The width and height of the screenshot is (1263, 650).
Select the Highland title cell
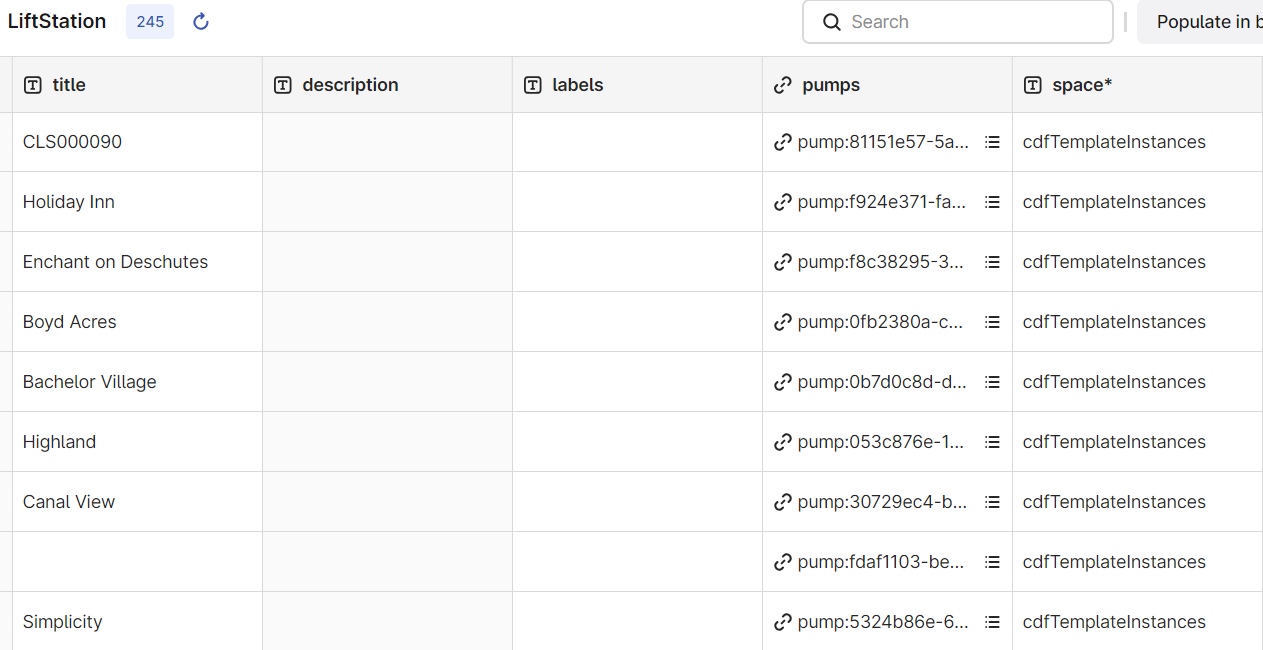pyautogui.click(x=137, y=442)
